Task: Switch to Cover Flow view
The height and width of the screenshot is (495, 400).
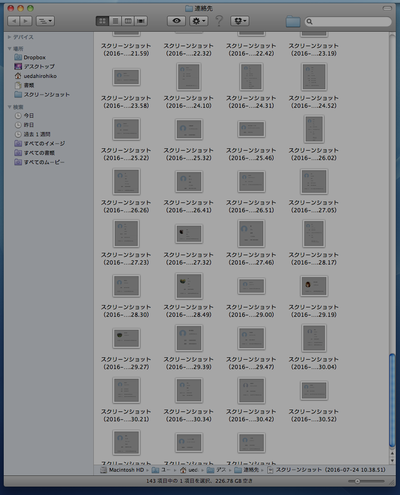Action: 141,21
